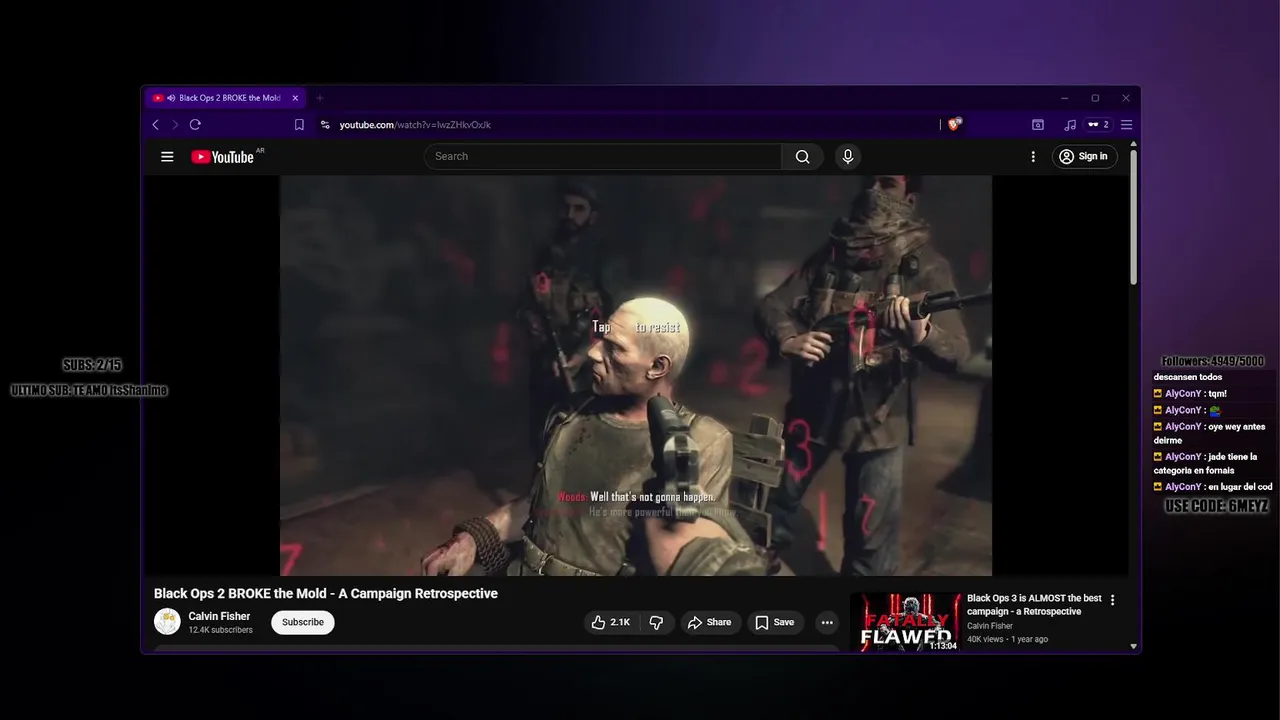Open the Brave VPN glasses button
The height and width of the screenshot is (720, 1280).
pos(1098,125)
